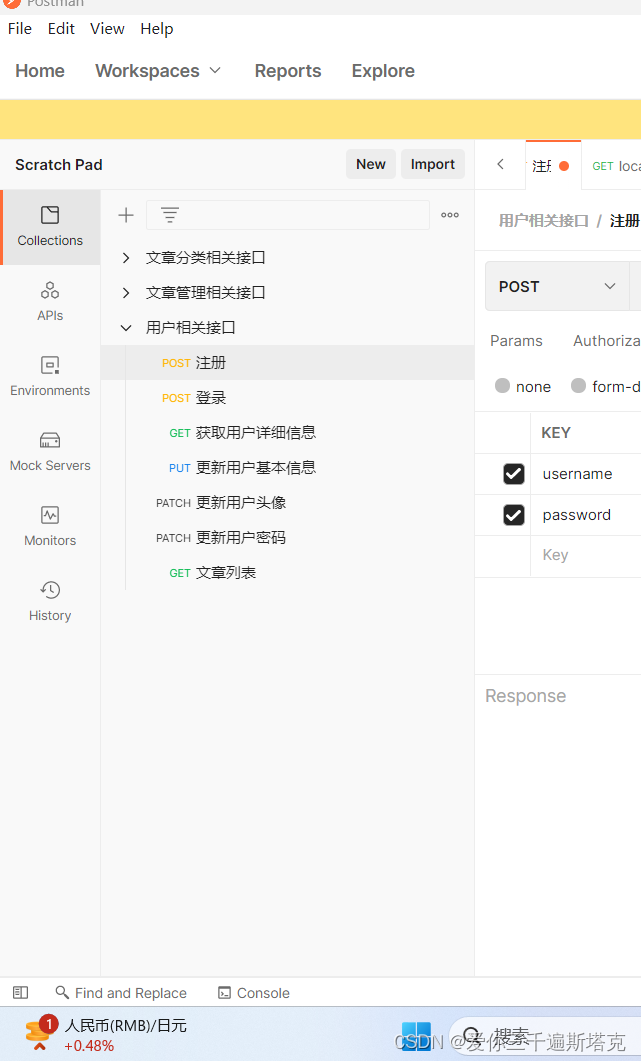Click 用户相关接口 breadcrumb link

pos(544,221)
